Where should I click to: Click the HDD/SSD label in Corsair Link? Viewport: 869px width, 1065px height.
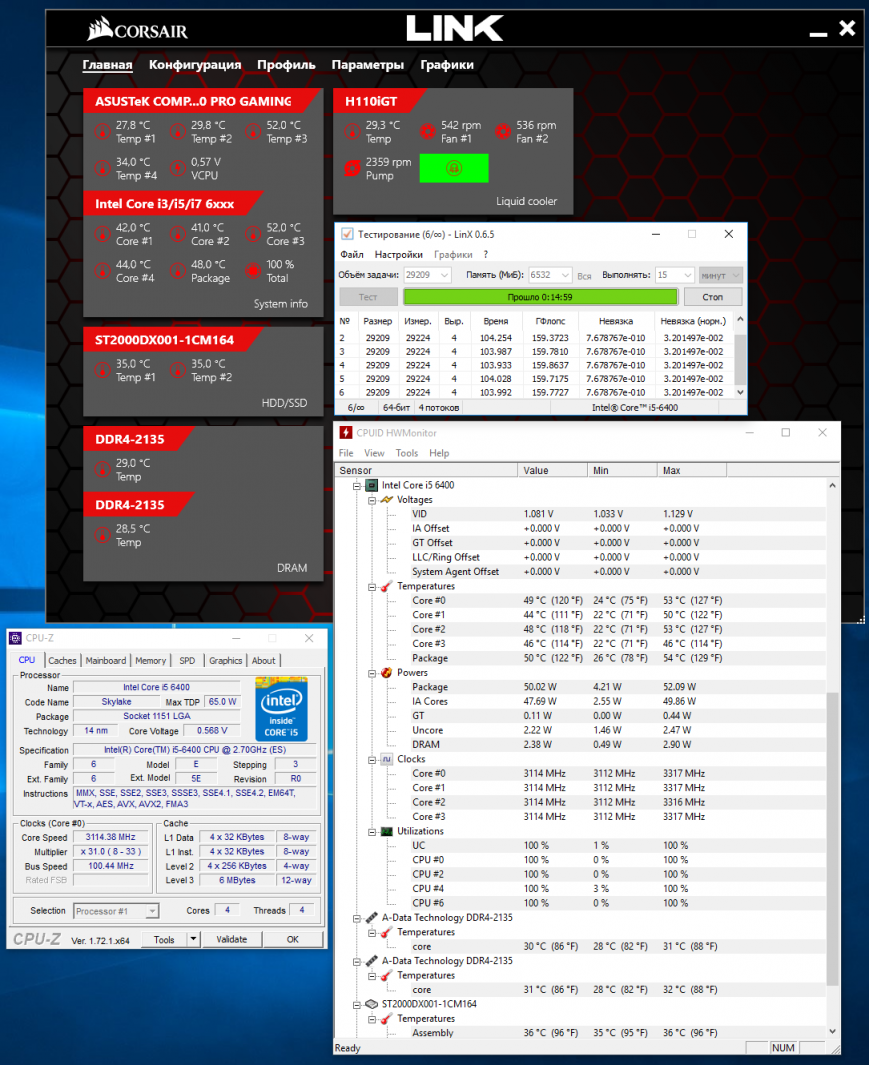pyautogui.click(x=285, y=403)
